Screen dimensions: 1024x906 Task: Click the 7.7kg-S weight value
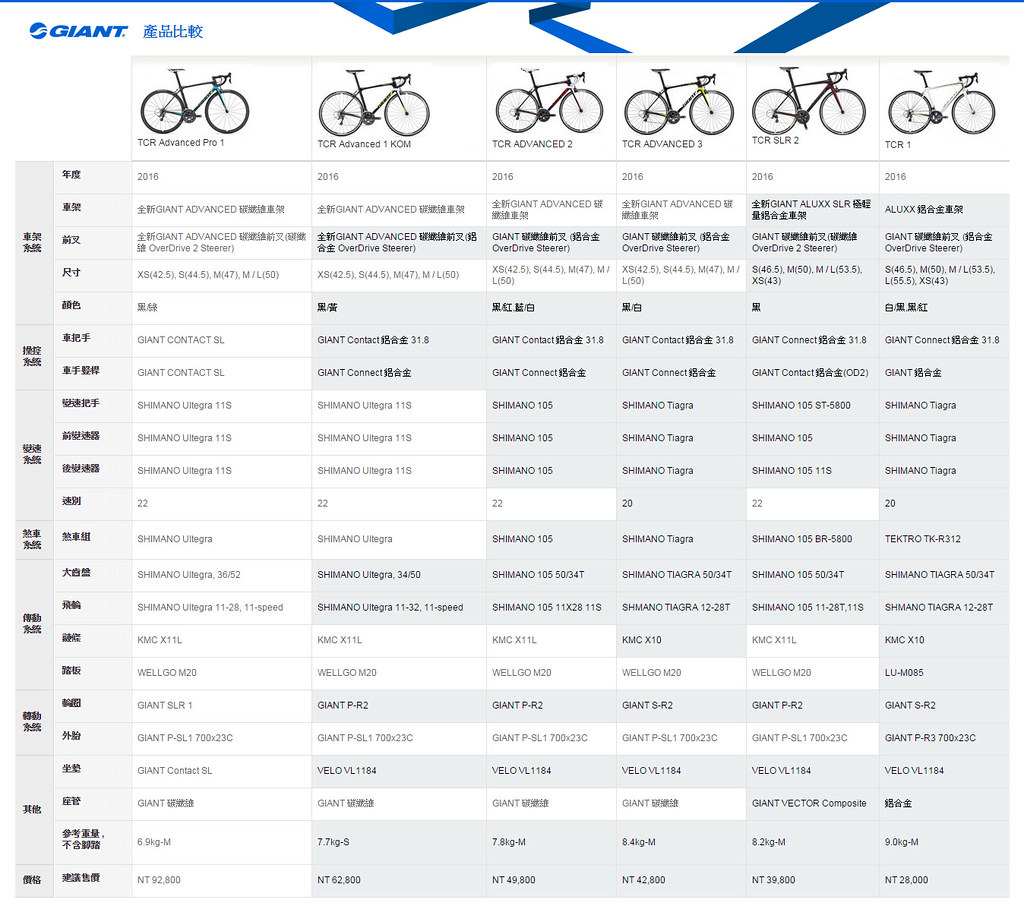[x=333, y=842]
